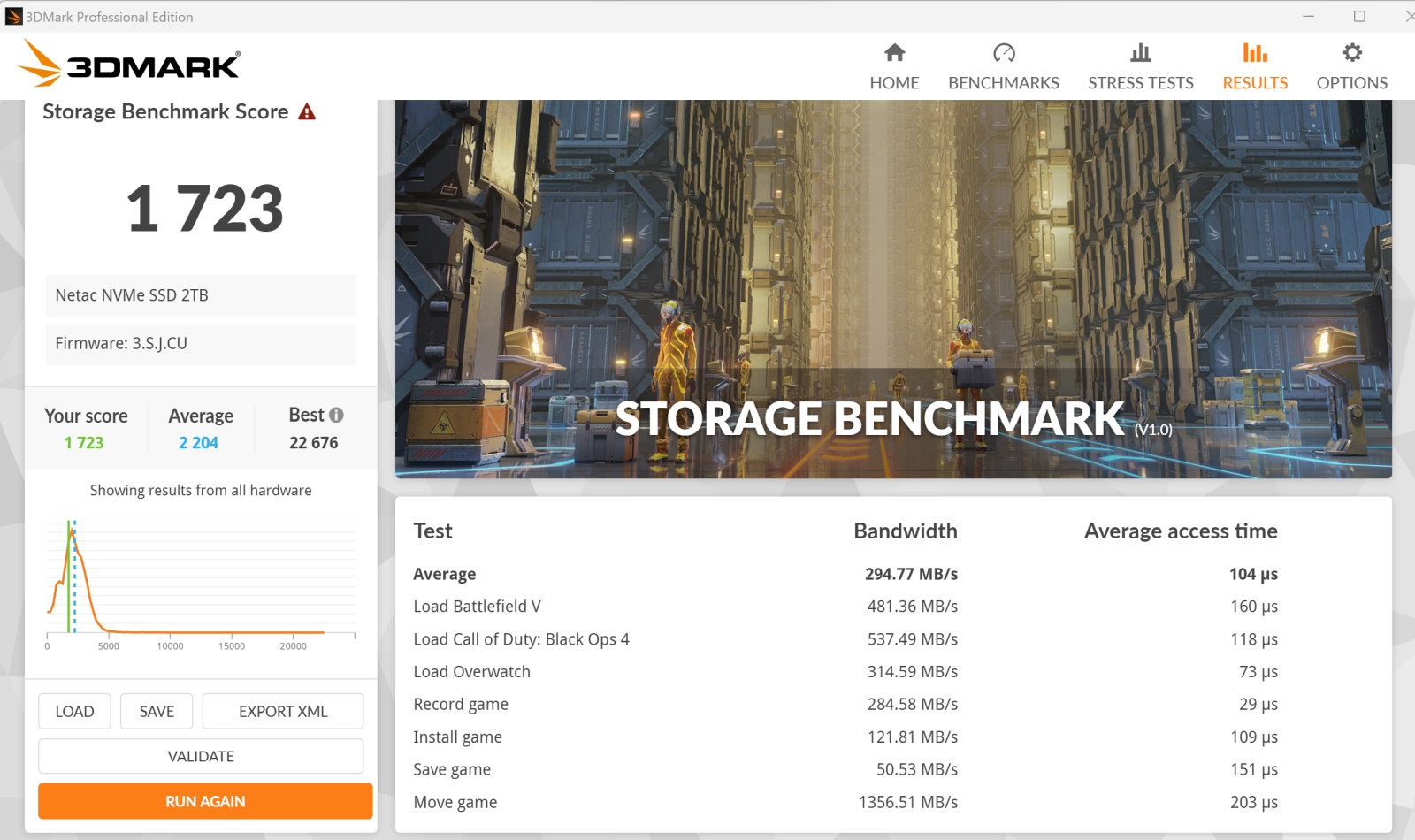Click the 294.77 MB/s average bandwidth value
The height and width of the screenshot is (840, 1415).
coord(911,575)
